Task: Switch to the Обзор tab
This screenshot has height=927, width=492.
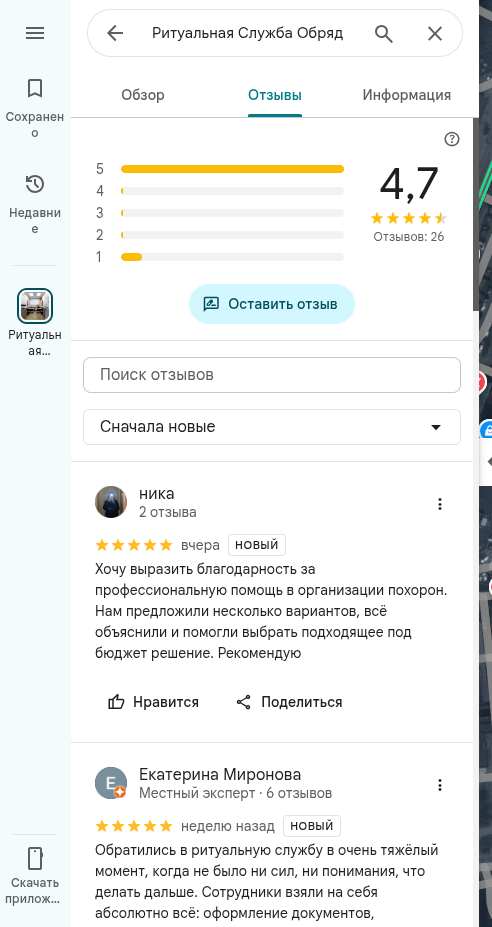Action: point(143,95)
